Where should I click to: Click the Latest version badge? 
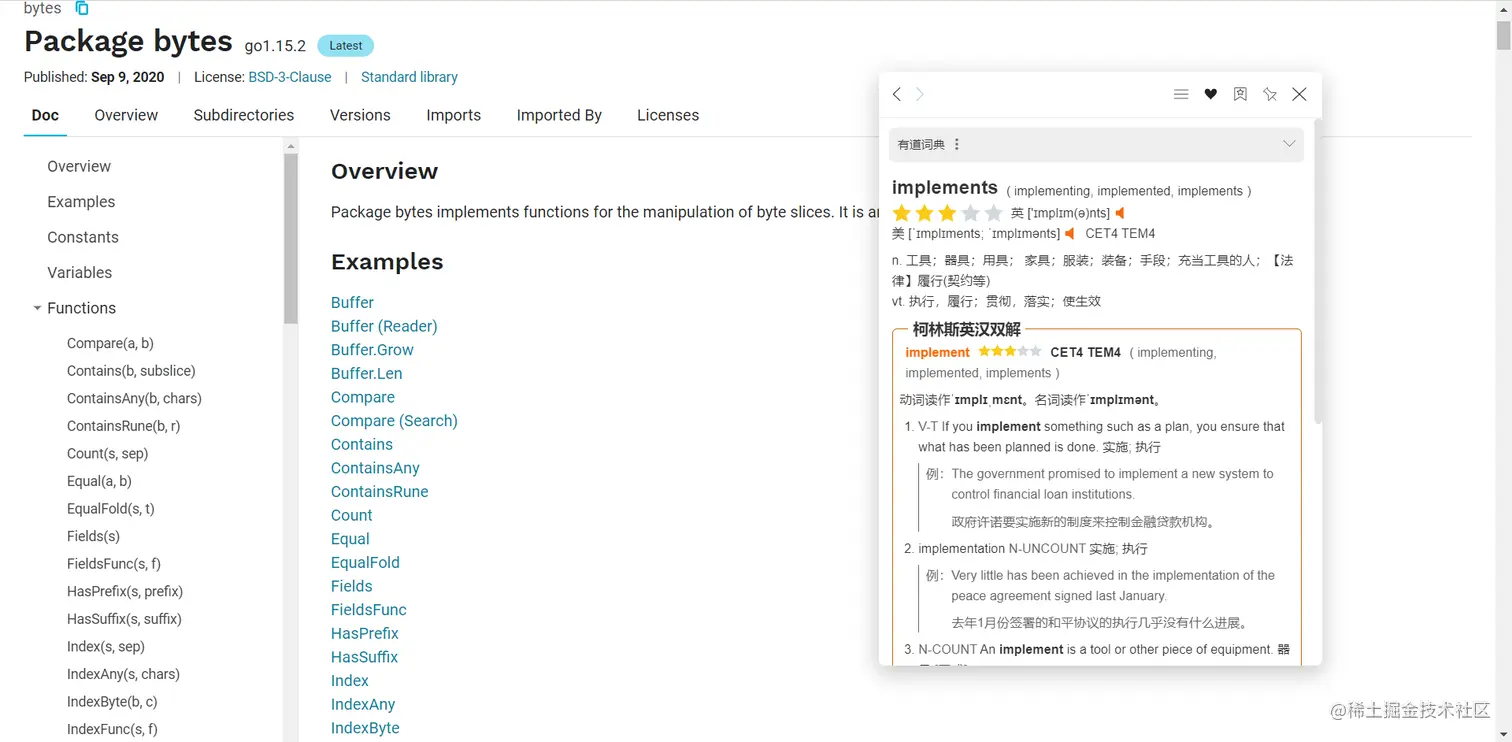[x=346, y=45]
